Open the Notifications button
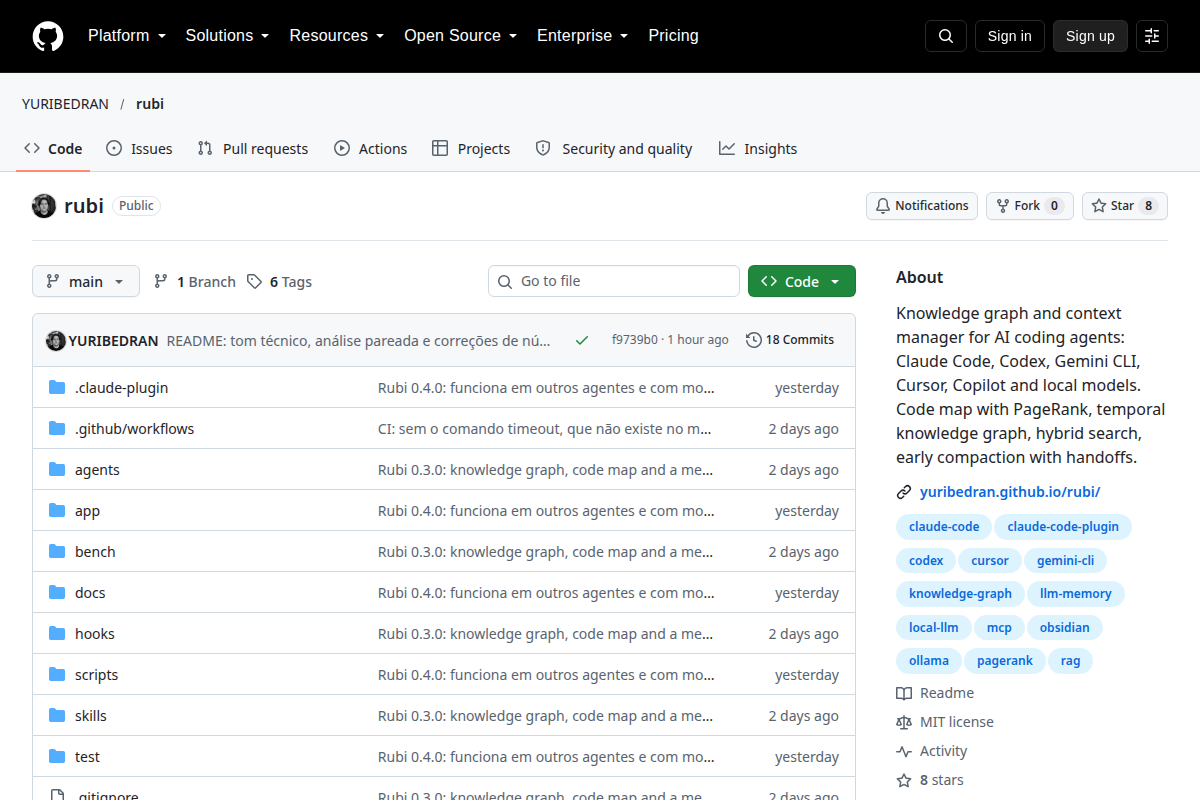The image size is (1200, 800). coord(922,206)
